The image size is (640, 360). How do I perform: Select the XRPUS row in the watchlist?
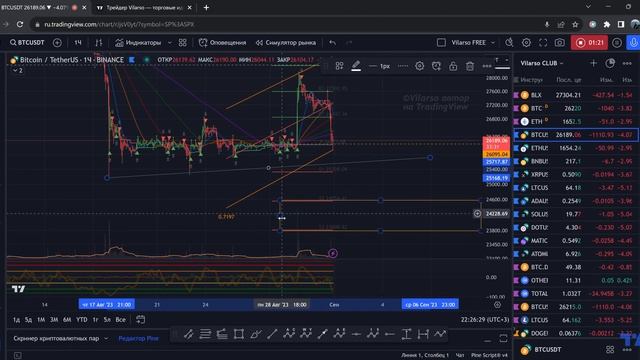tap(576, 174)
